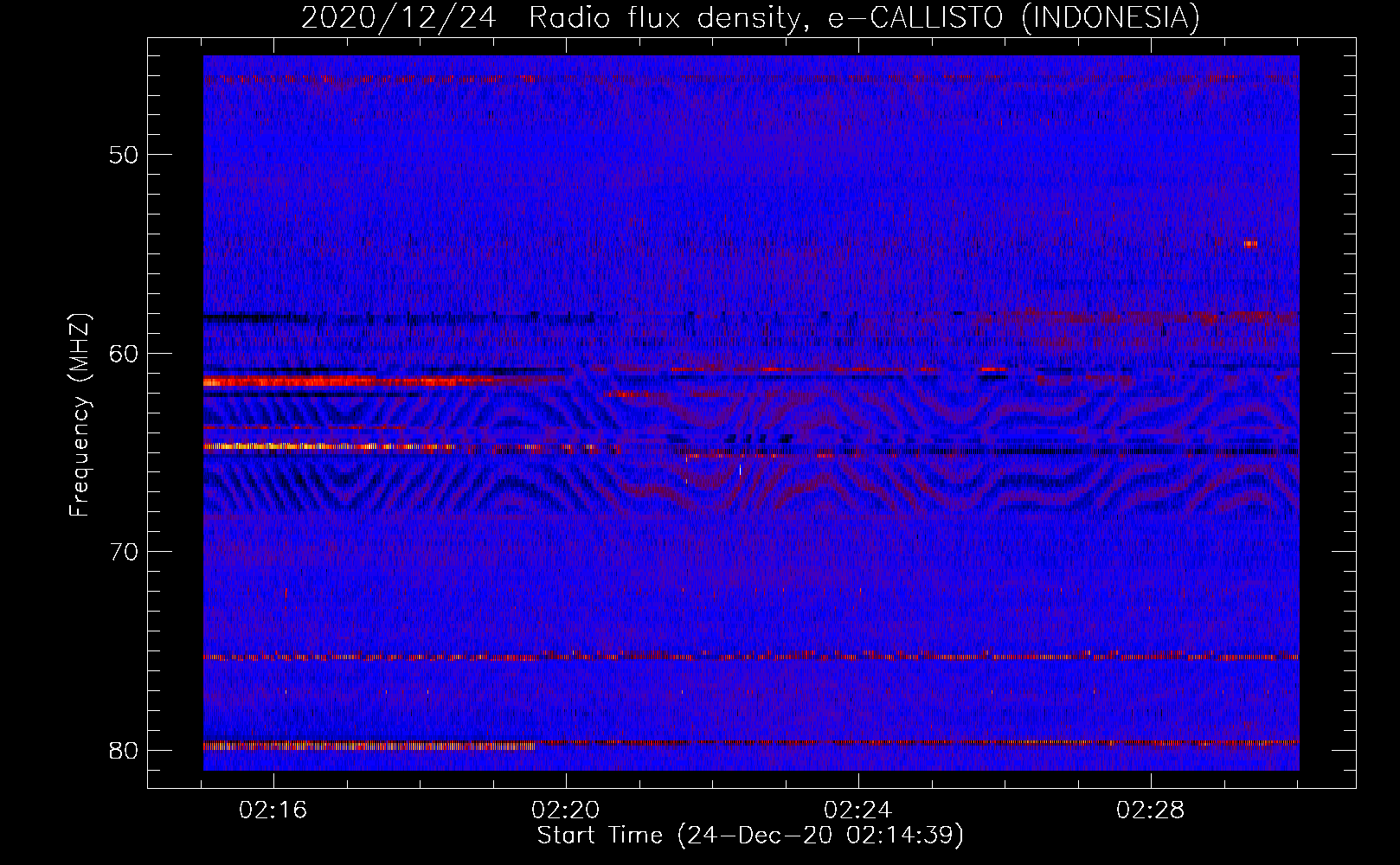Select the 60 MHz tick label
Image resolution: width=1400 pixels, height=865 pixels.
[124, 353]
